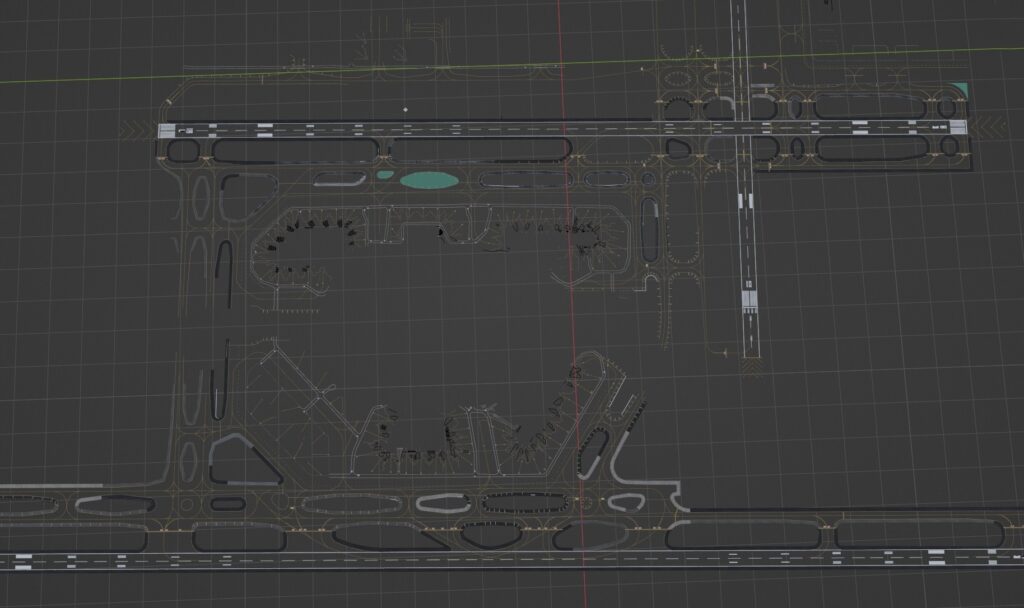Select the bottom horizontal runway strip
The height and width of the screenshot is (608, 1024).
[512, 559]
